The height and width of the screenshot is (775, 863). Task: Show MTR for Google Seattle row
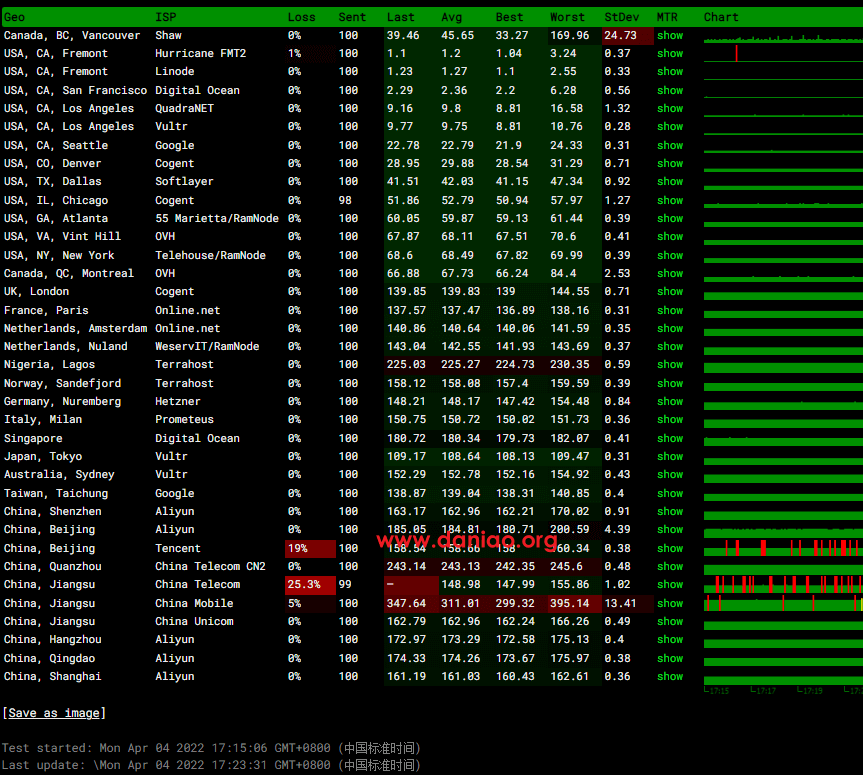pyautogui.click(x=670, y=145)
